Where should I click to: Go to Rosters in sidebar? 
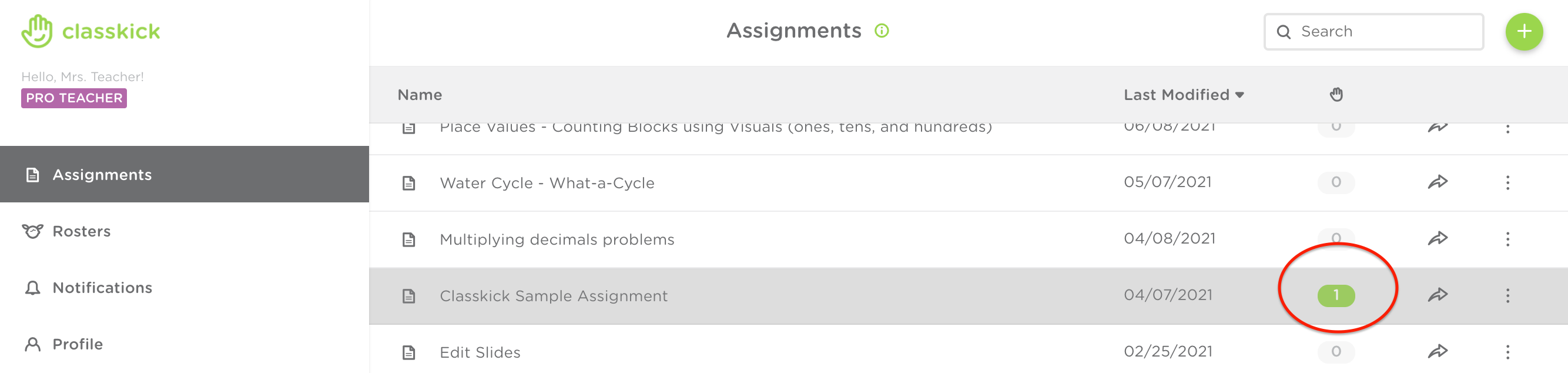point(82,232)
